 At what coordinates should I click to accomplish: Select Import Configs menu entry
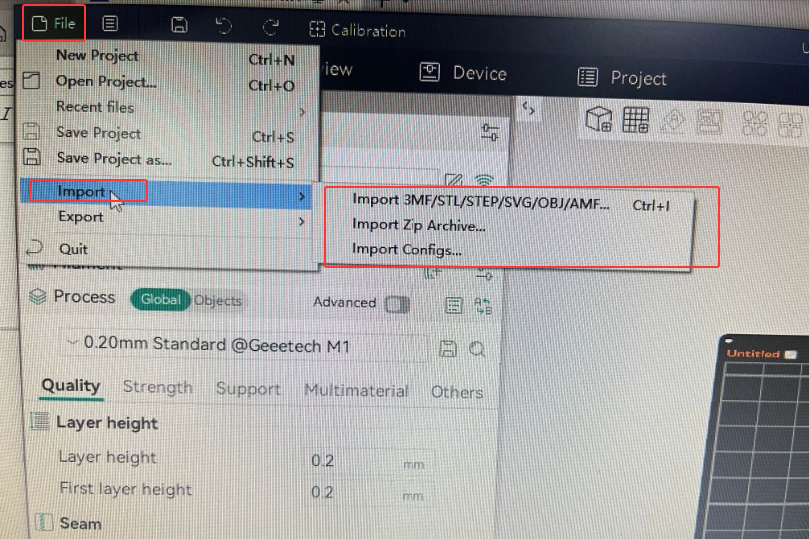[407, 250]
